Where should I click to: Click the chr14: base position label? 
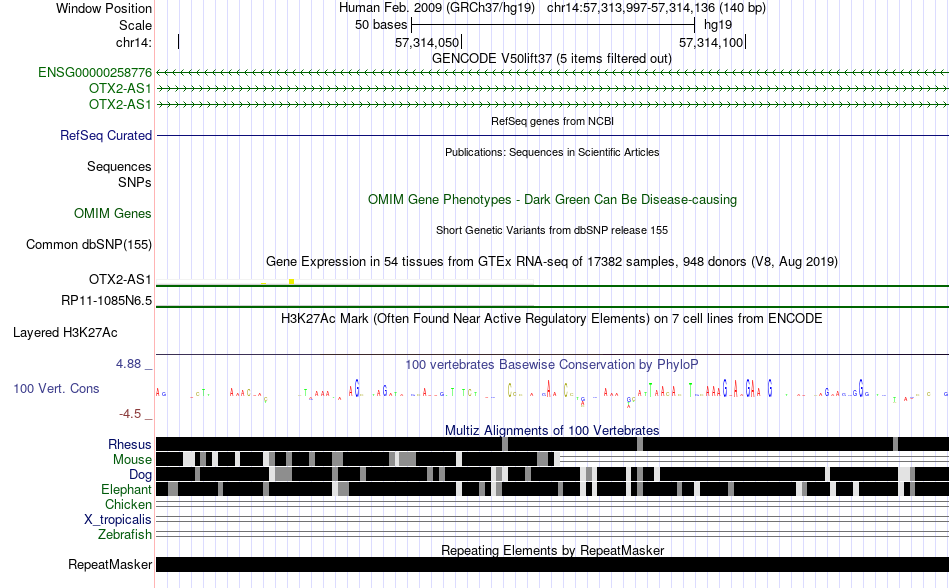click(x=134, y=42)
